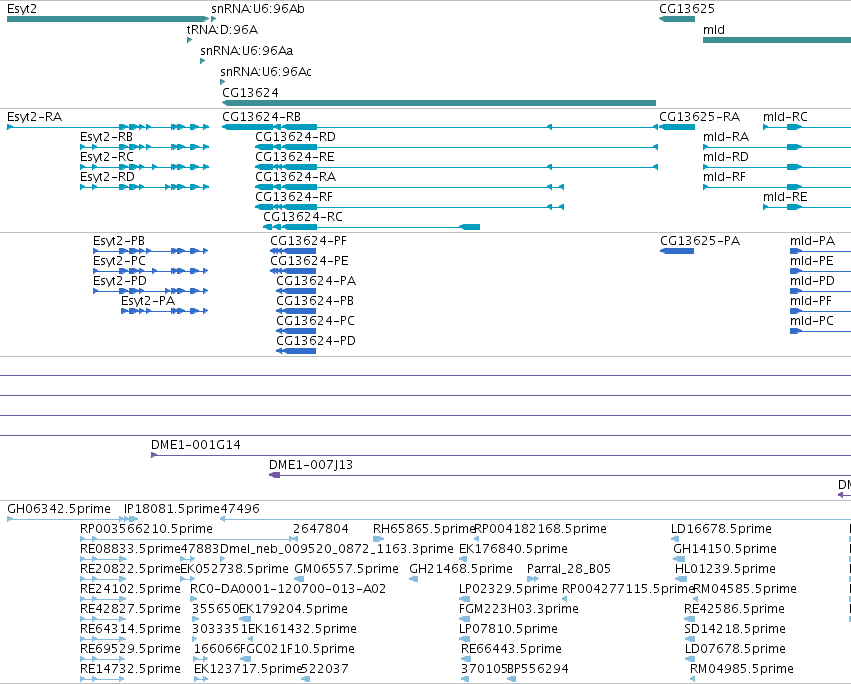Select the CG13624-PC protein feature
851x684 pixels.
(x=296, y=331)
